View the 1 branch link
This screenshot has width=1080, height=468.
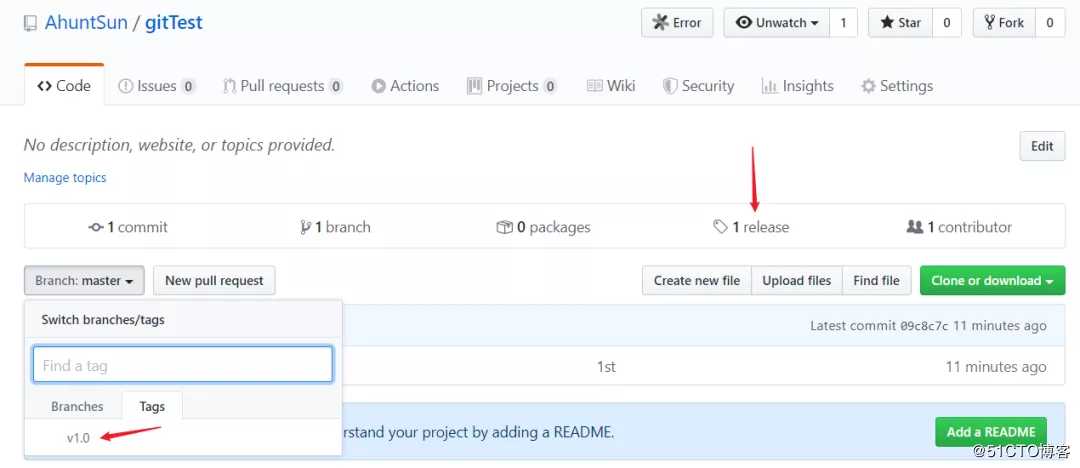pos(335,227)
